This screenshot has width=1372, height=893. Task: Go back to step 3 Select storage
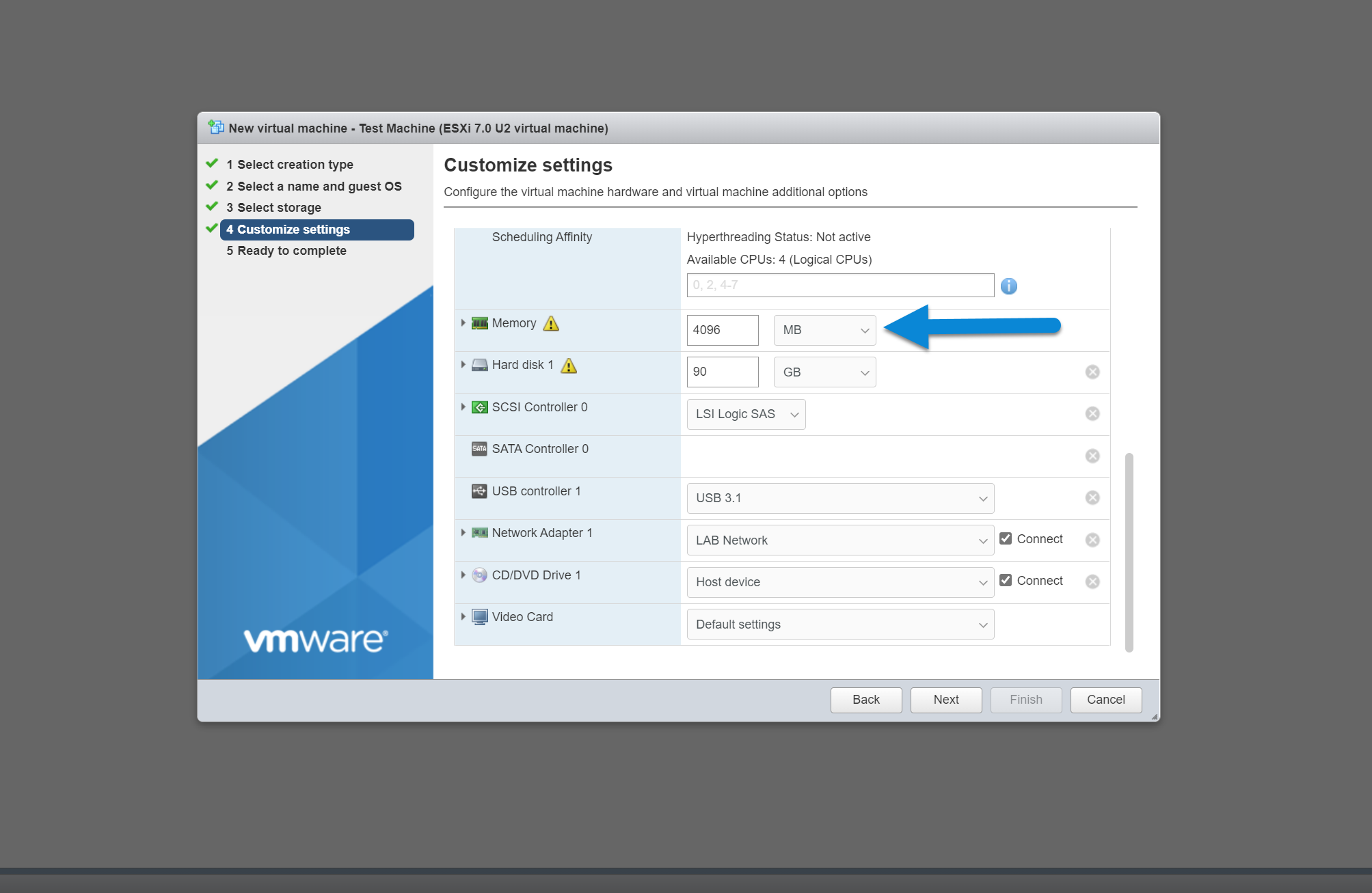(x=273, y=207)
